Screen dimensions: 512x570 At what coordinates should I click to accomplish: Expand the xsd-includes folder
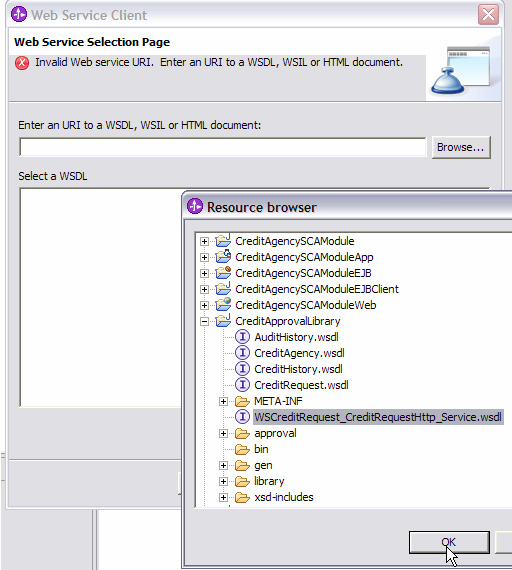(x=223, y=497)
